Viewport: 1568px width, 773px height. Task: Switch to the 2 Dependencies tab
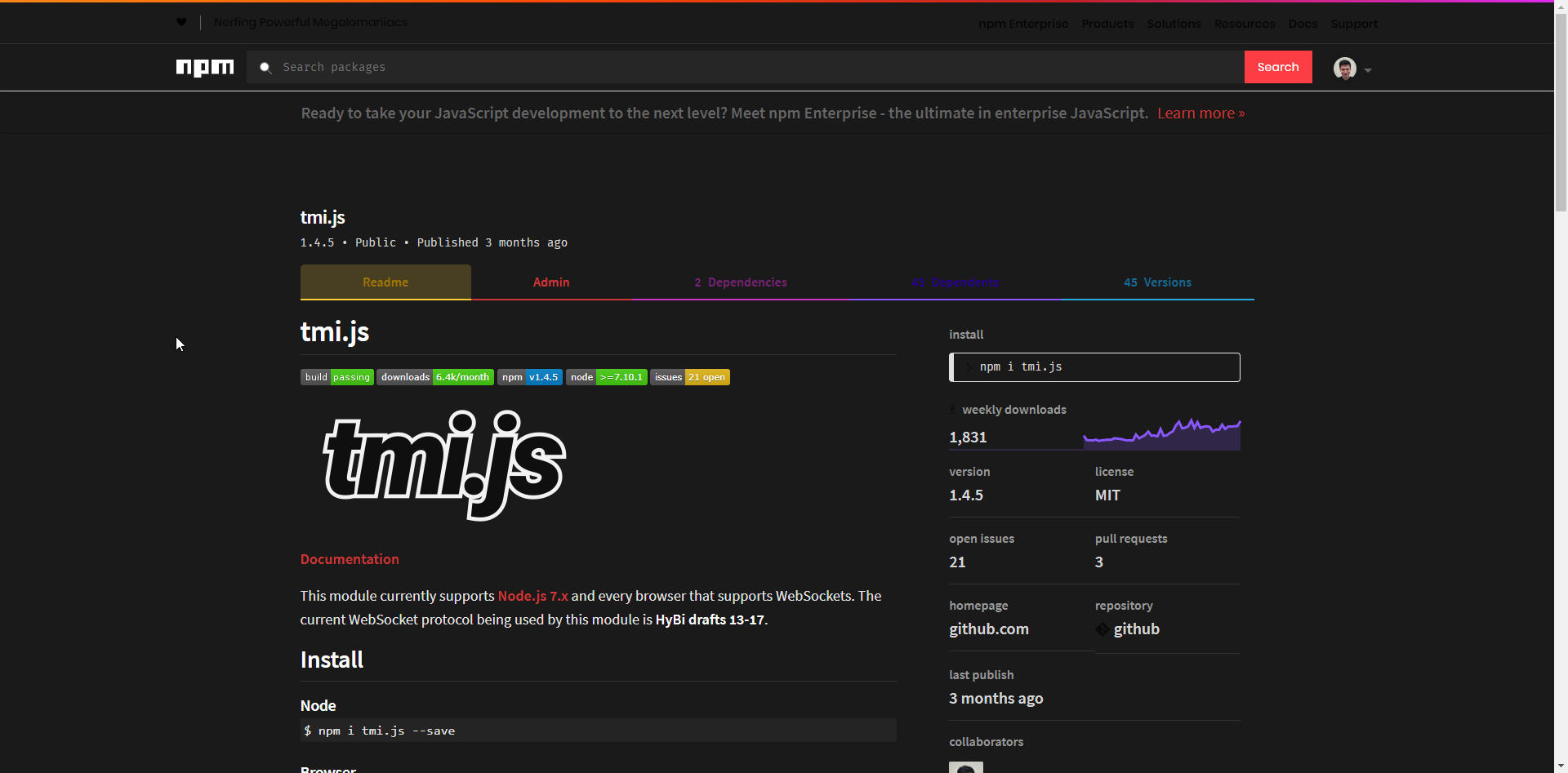741,282
